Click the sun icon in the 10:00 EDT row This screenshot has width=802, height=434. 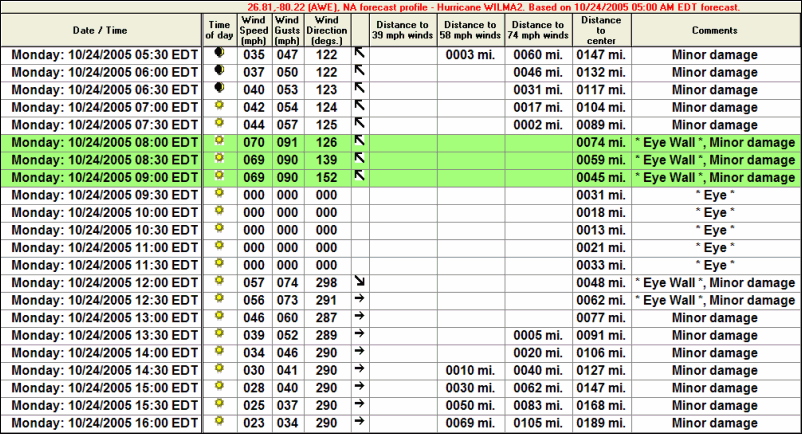click(x=218, y=212)
